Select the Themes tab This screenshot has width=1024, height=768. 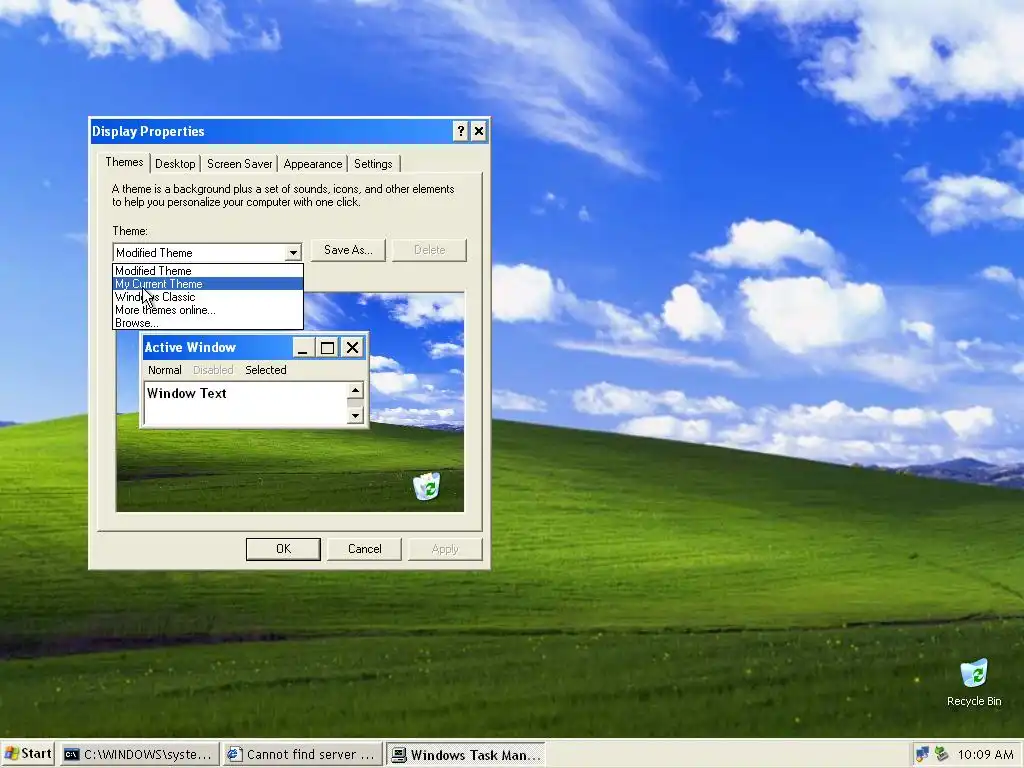coord(124,162)
